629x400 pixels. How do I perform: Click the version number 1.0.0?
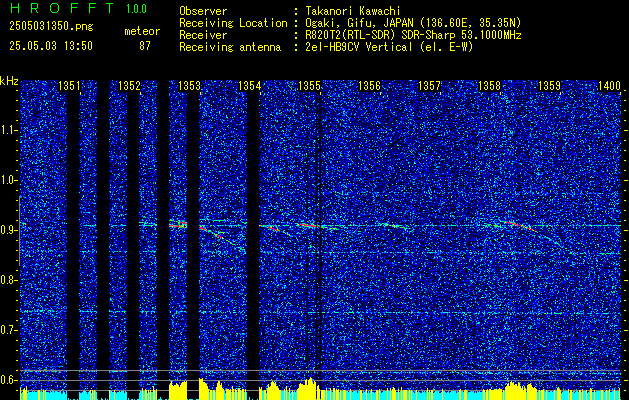(x=136, y=9)
